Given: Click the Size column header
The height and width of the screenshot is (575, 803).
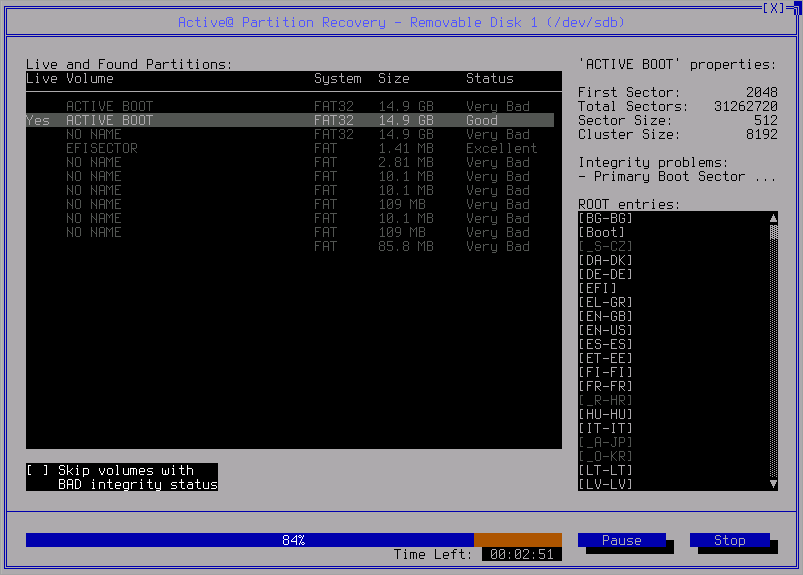Looking at the screenshot, I should [394, 78].
